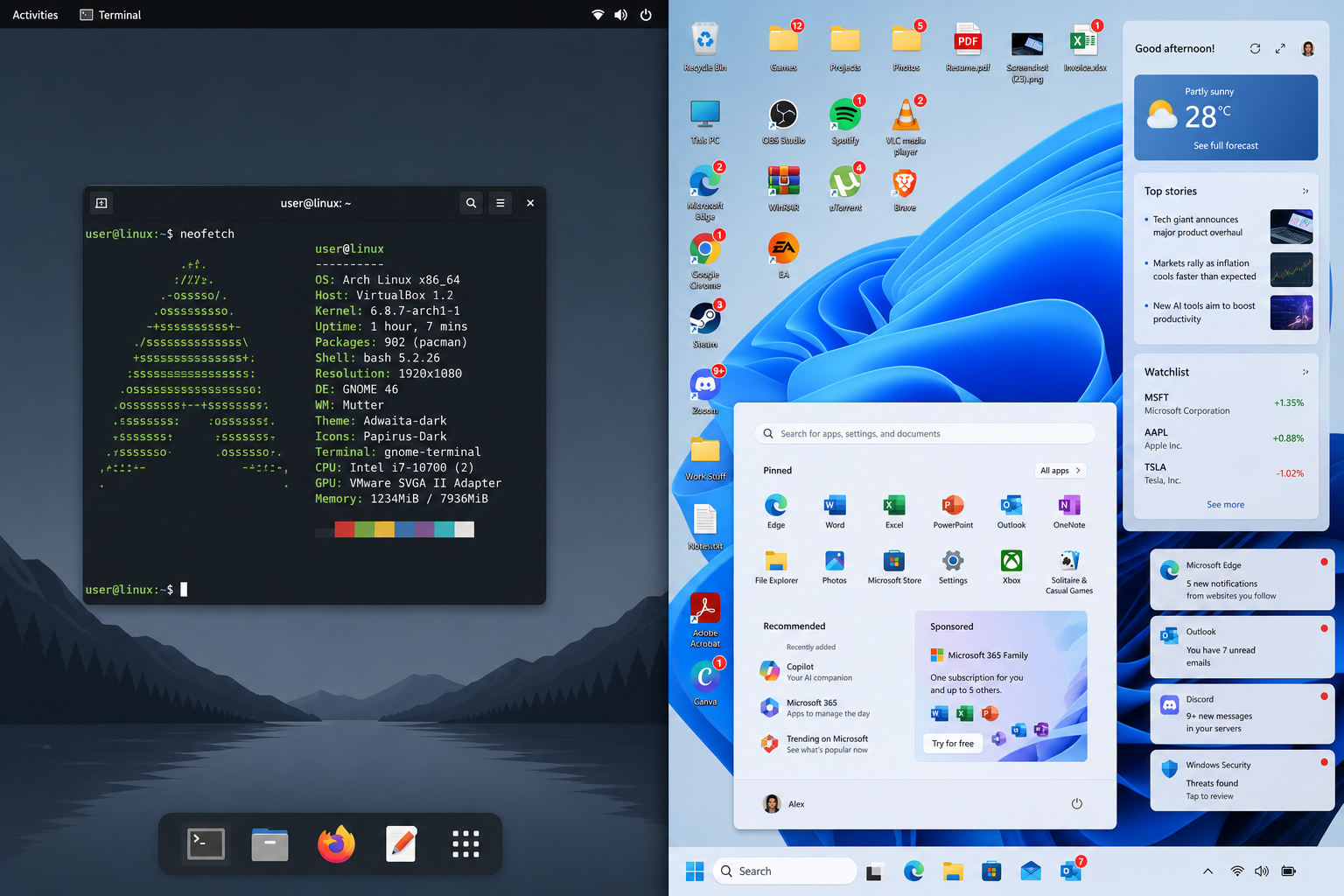Open Terminal app menu in top bar
Screen dimensions: 1344x896
(110, 15)
